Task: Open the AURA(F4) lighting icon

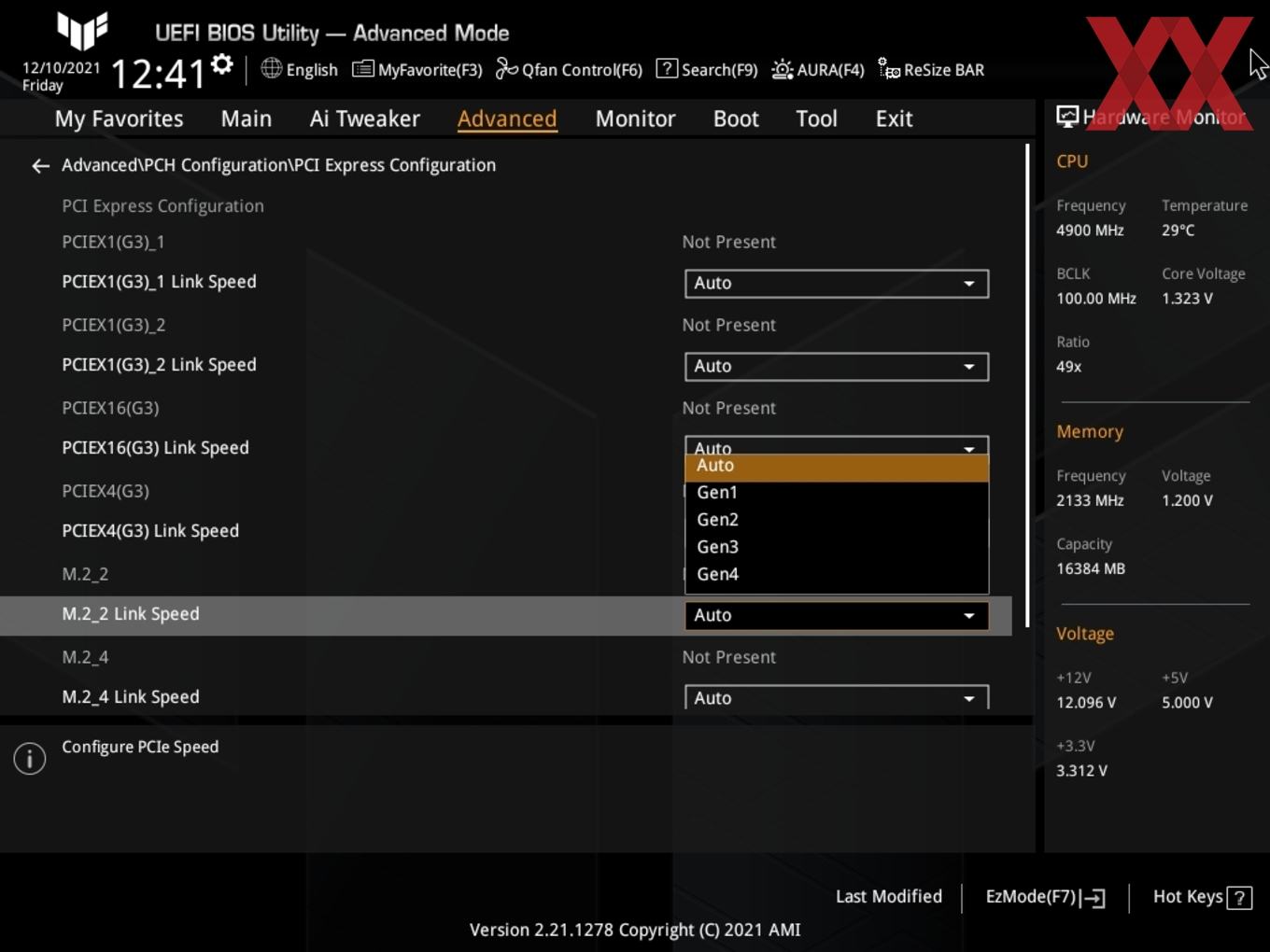Action: pos(782,69)
